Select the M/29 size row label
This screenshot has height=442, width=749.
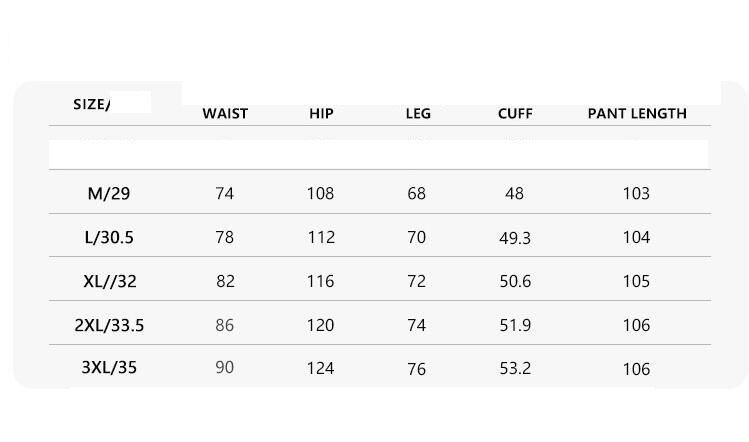(109, 193)
